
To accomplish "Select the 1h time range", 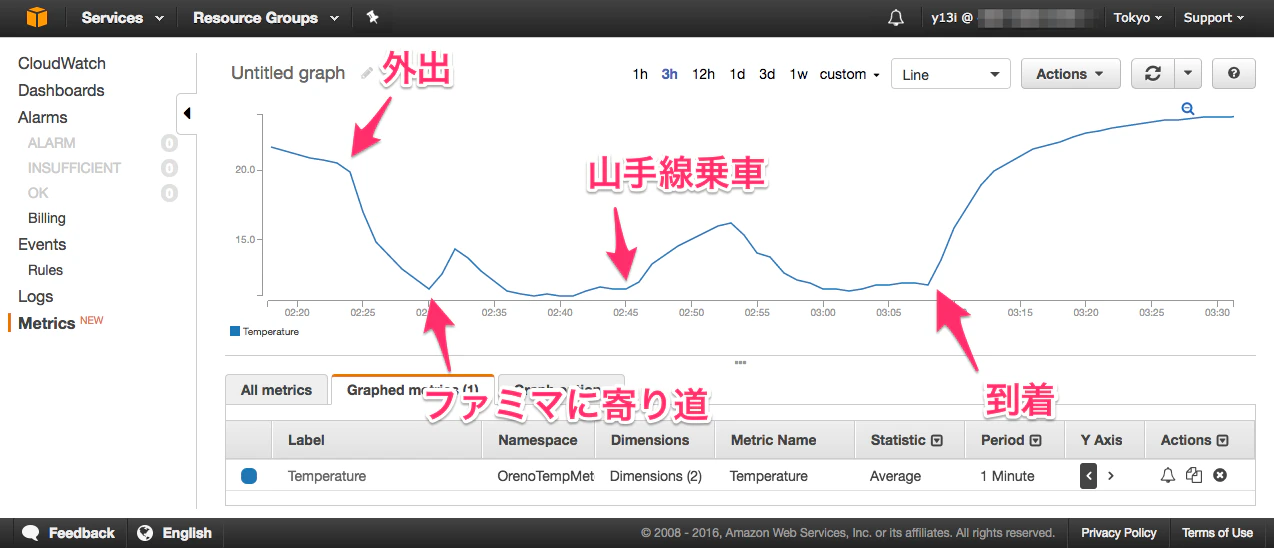I will [640, 74].
